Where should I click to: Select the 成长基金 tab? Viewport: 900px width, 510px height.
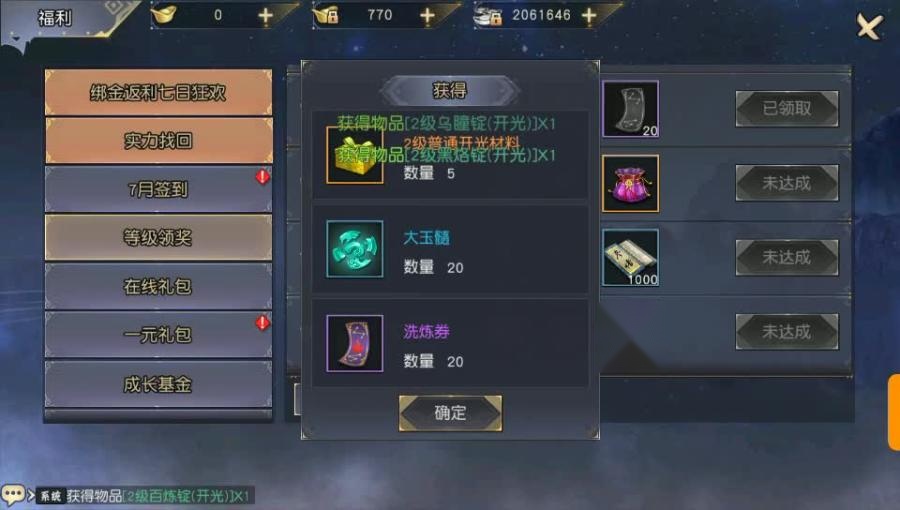[x=158, y=384]
